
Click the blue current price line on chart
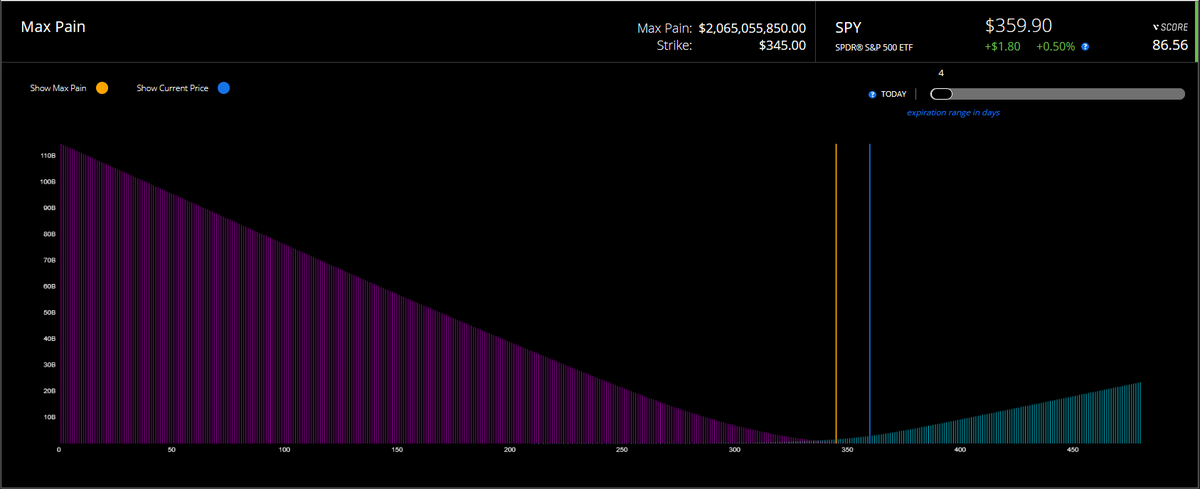tap(870, 292)
